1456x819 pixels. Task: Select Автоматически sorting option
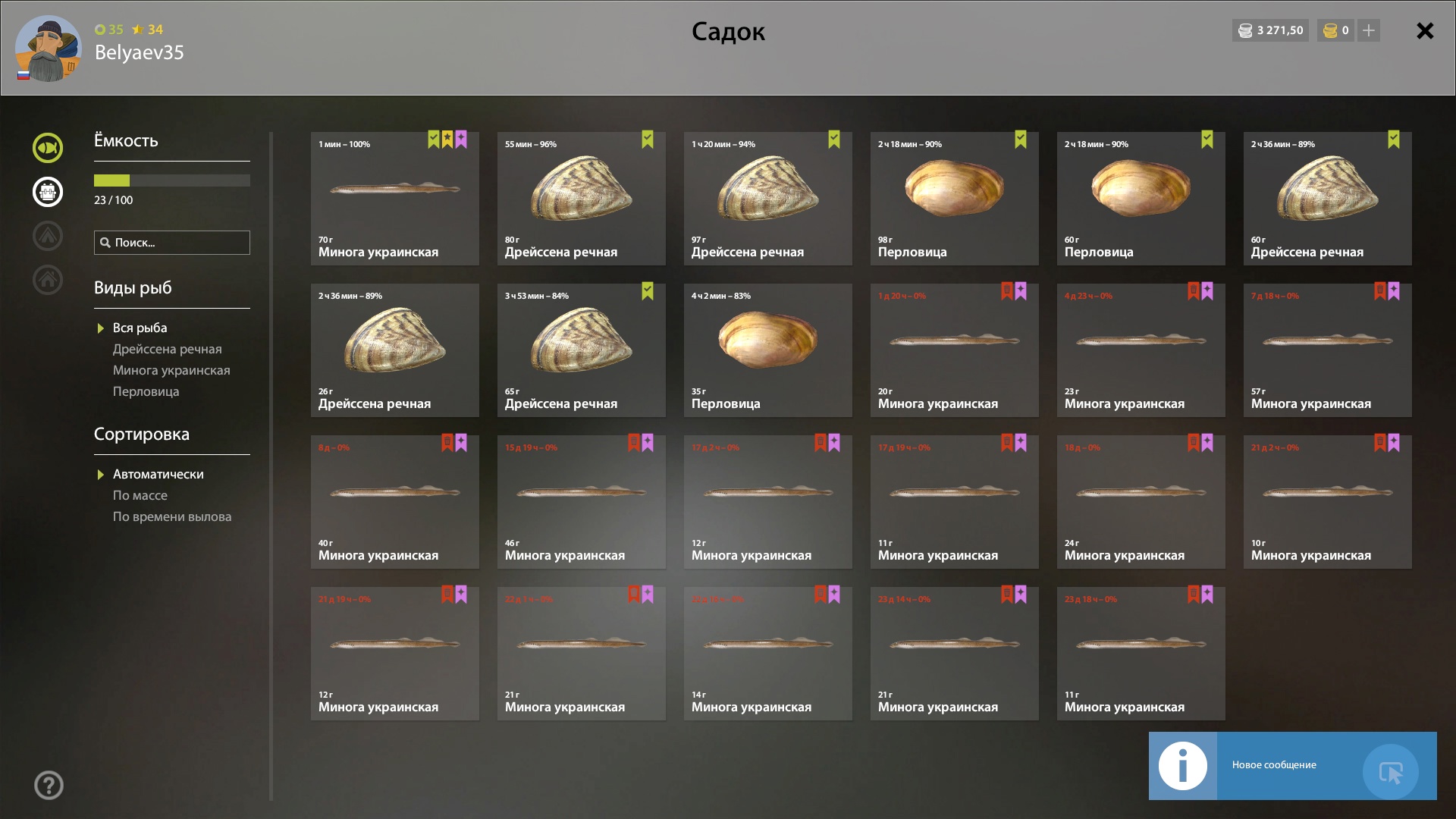(158, 474)
